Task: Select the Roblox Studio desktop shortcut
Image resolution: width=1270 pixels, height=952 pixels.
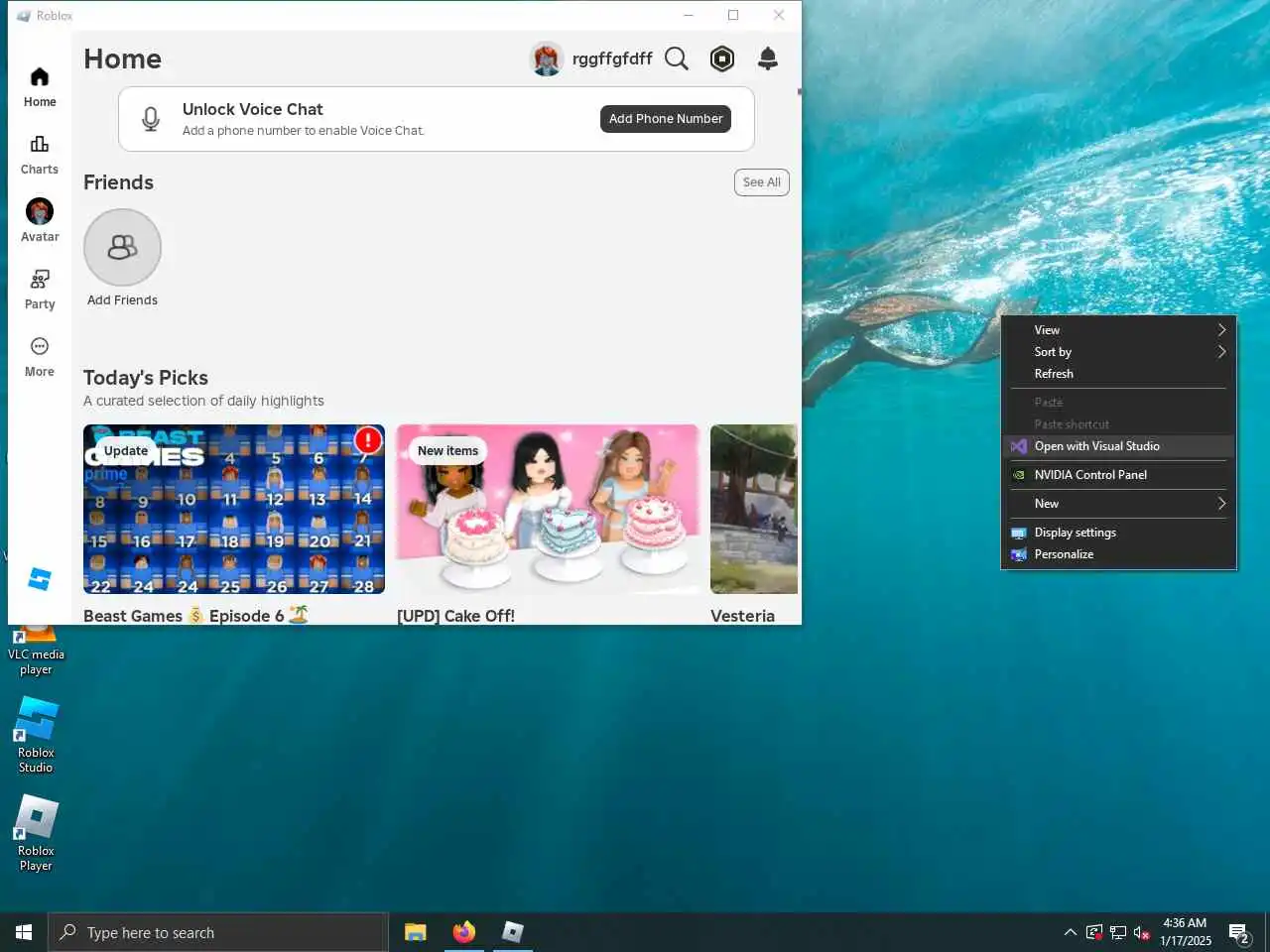Action: tap(36, 735)
